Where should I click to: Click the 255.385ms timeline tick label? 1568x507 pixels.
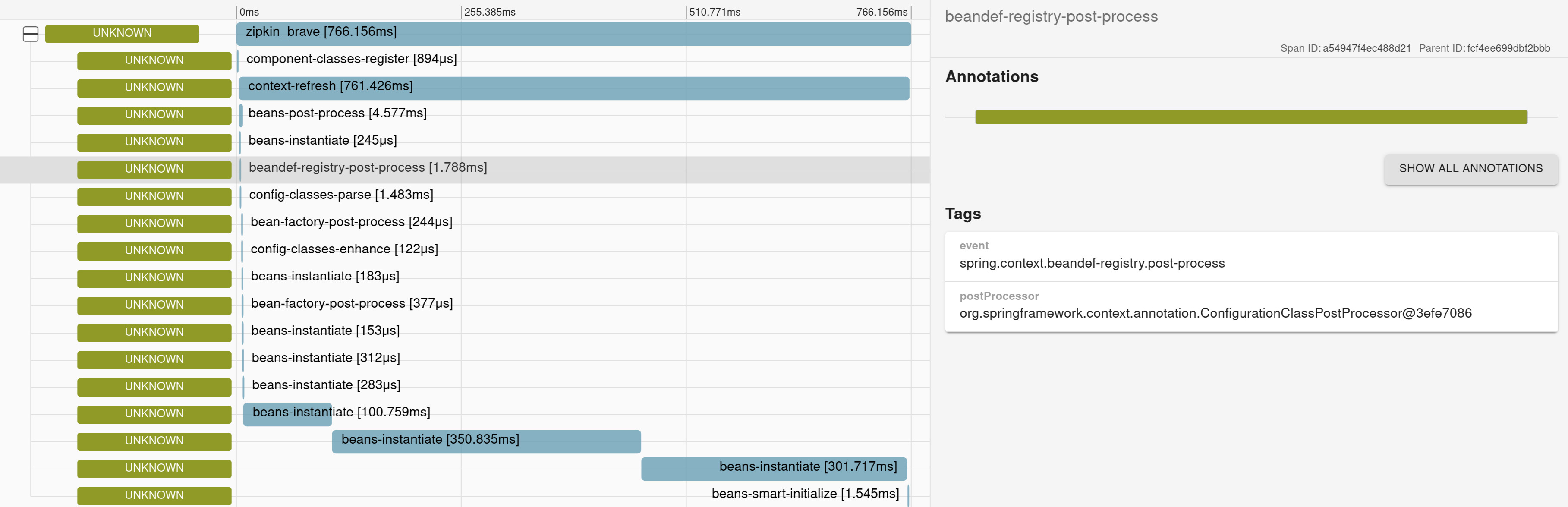click(489, 12)
